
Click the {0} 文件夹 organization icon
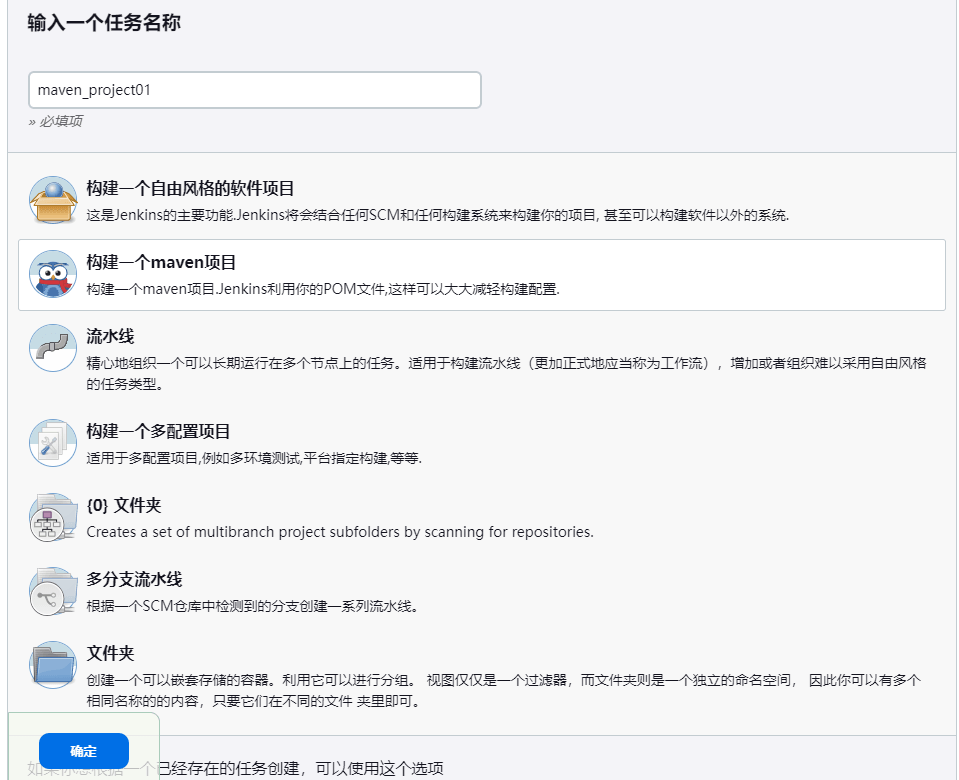pyautogui.click(x=53, y=518)
